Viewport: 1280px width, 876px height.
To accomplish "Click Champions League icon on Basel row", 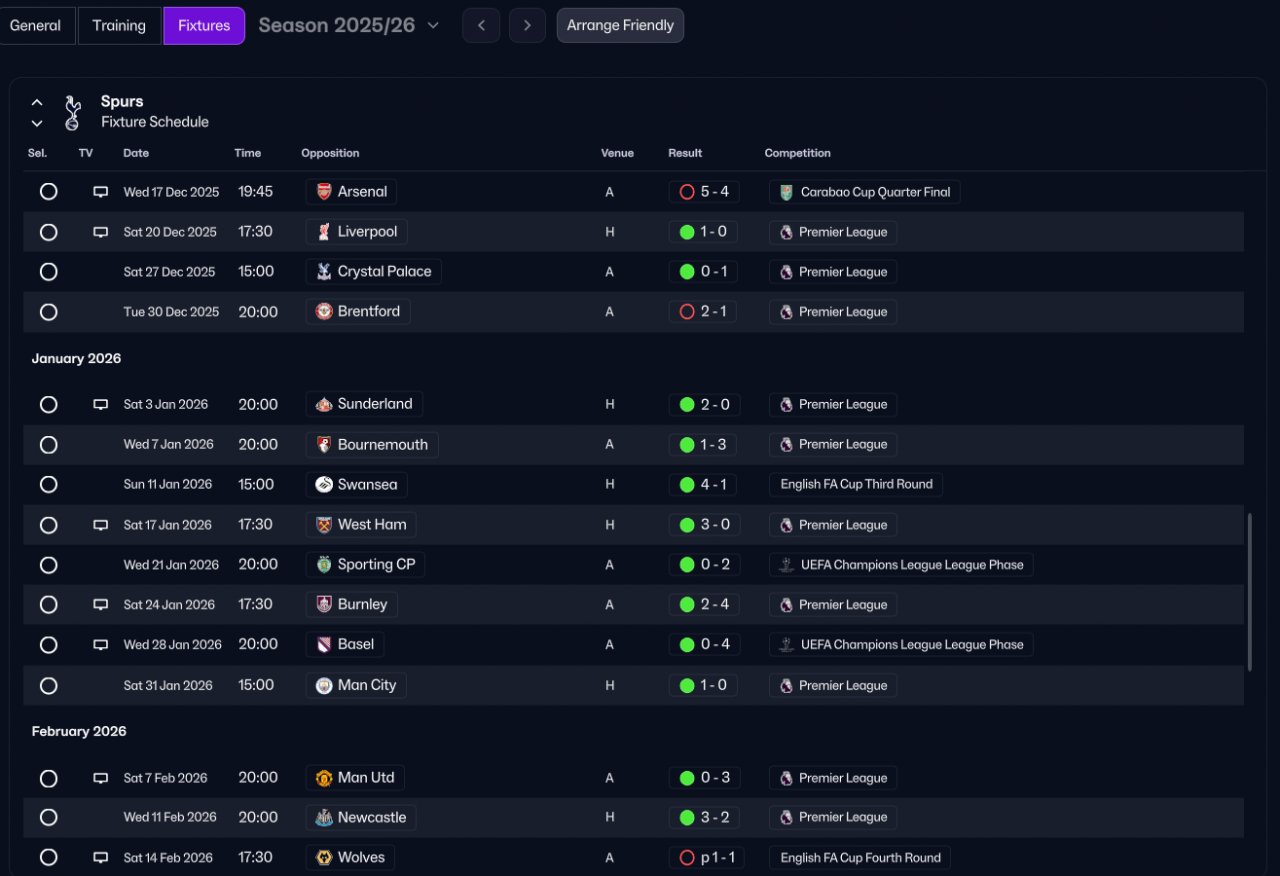I will pyautogui.click(x=787, y=645).
